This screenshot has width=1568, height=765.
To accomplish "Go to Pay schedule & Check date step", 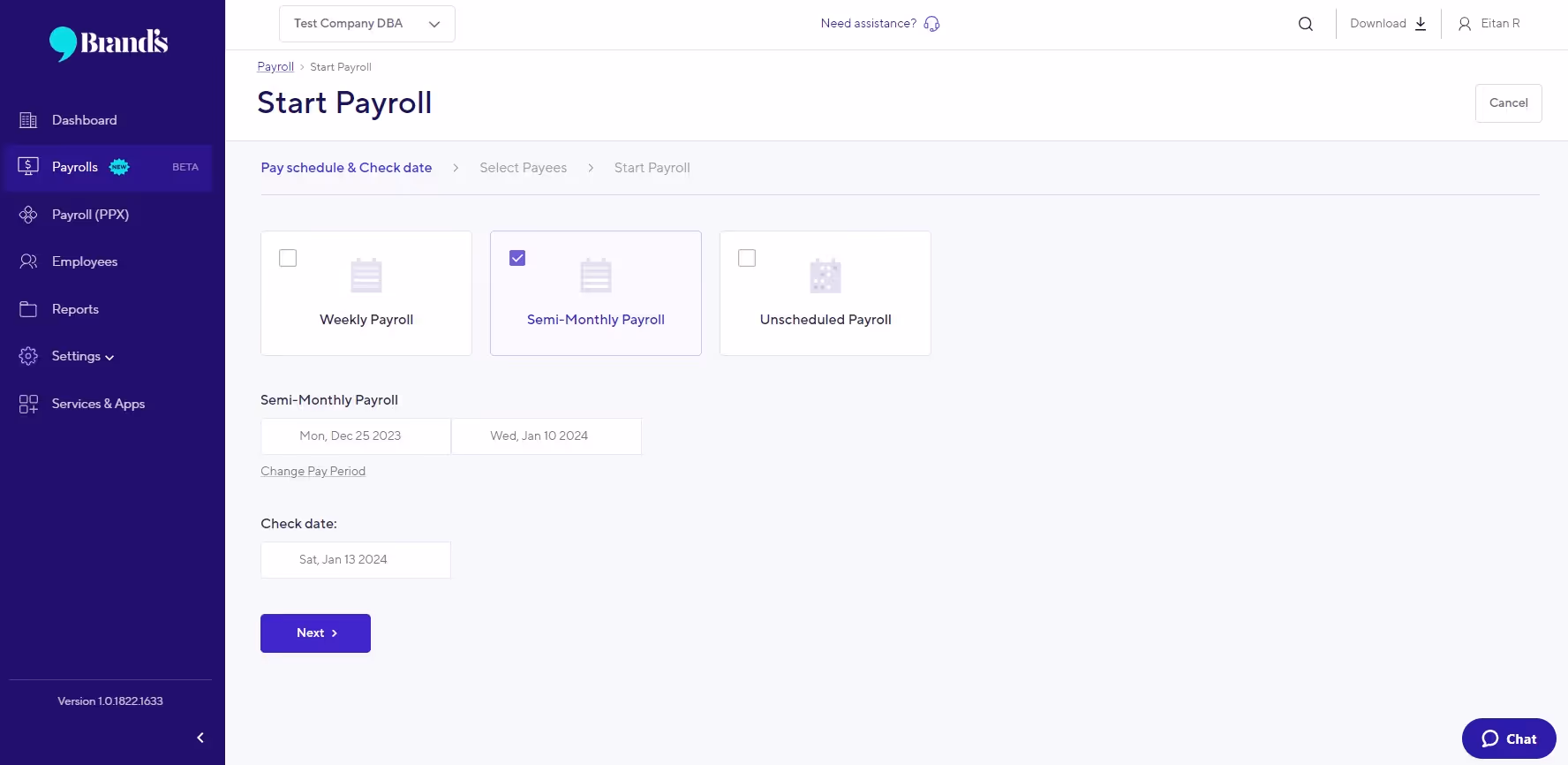I will coord(346,168).
